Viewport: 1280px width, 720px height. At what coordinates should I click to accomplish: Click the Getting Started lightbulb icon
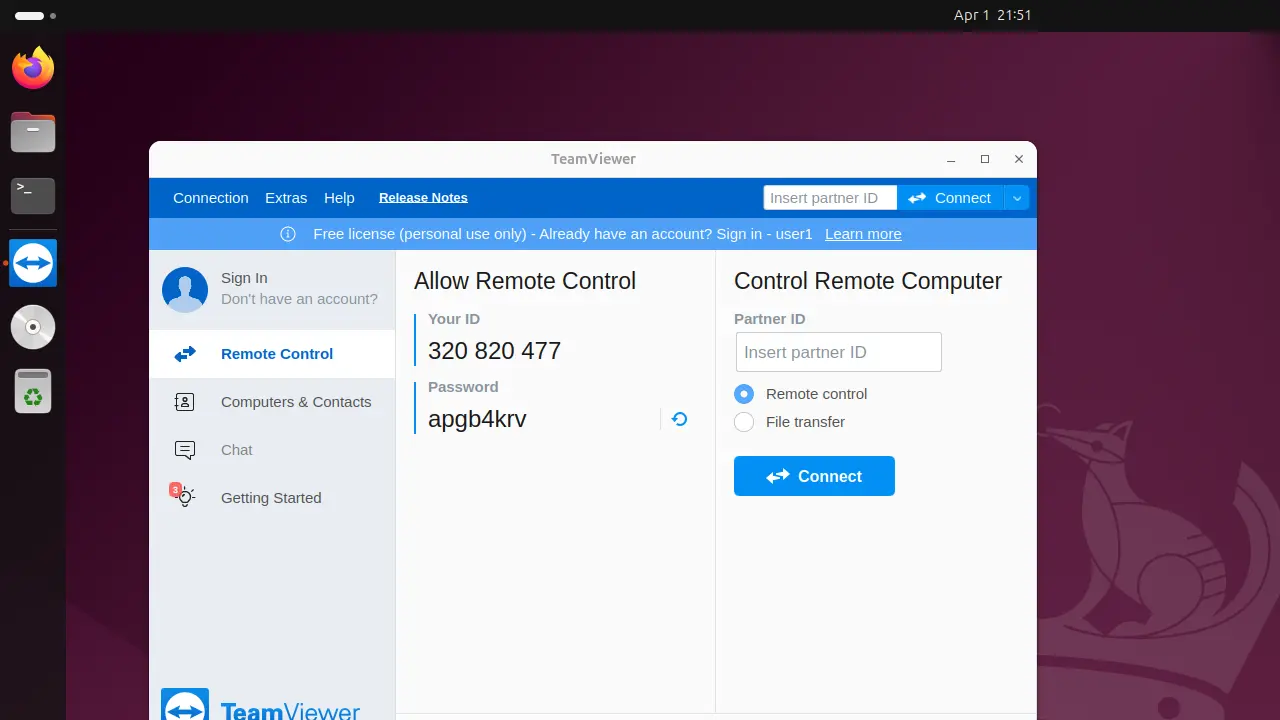(183, 496)
